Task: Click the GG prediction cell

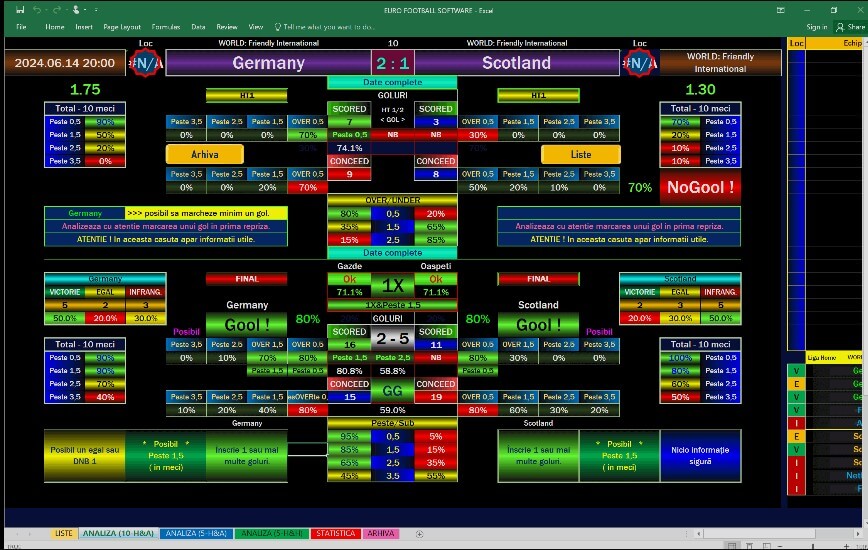Action: point(392,391)
